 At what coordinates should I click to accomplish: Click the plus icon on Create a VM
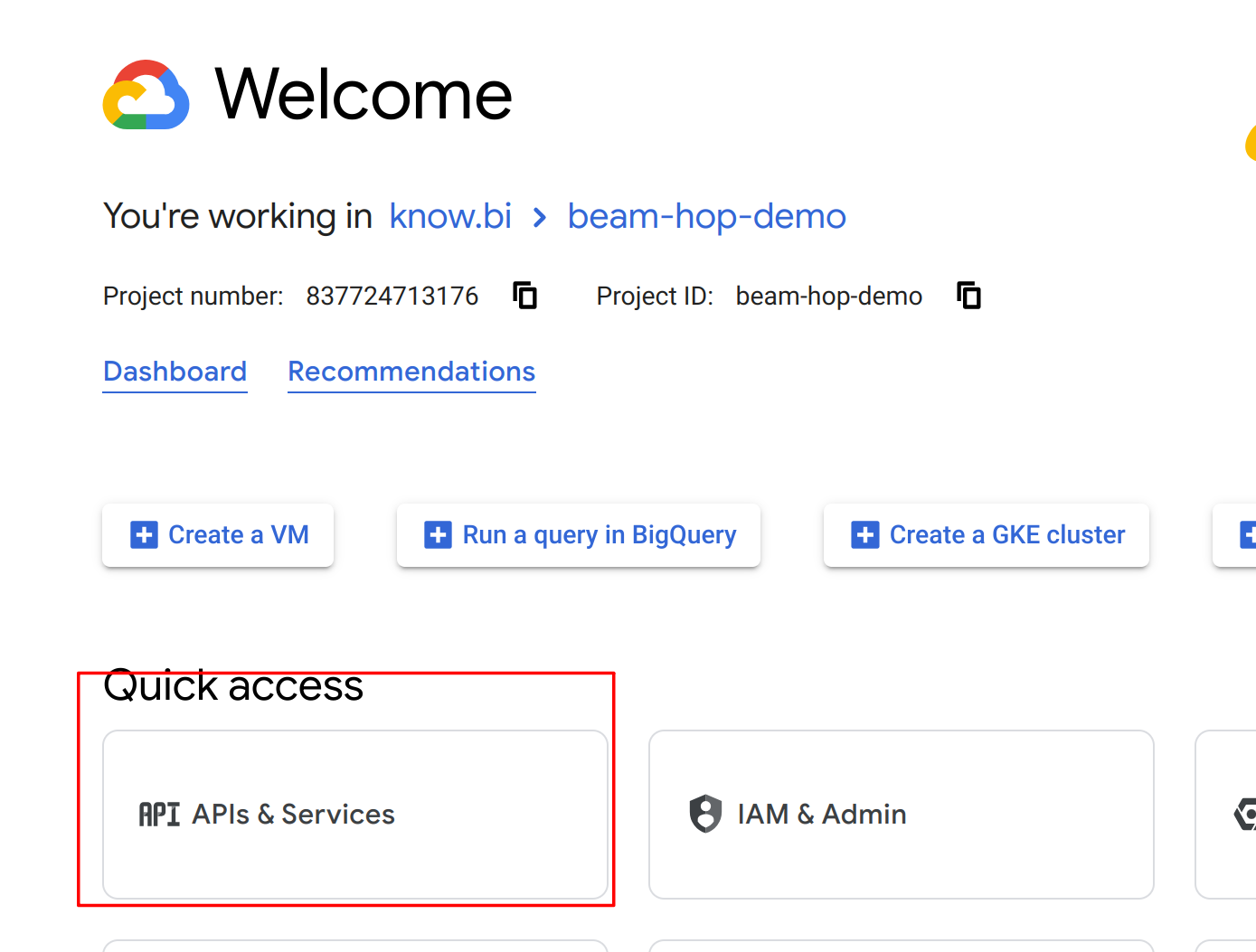click(144, 535)
